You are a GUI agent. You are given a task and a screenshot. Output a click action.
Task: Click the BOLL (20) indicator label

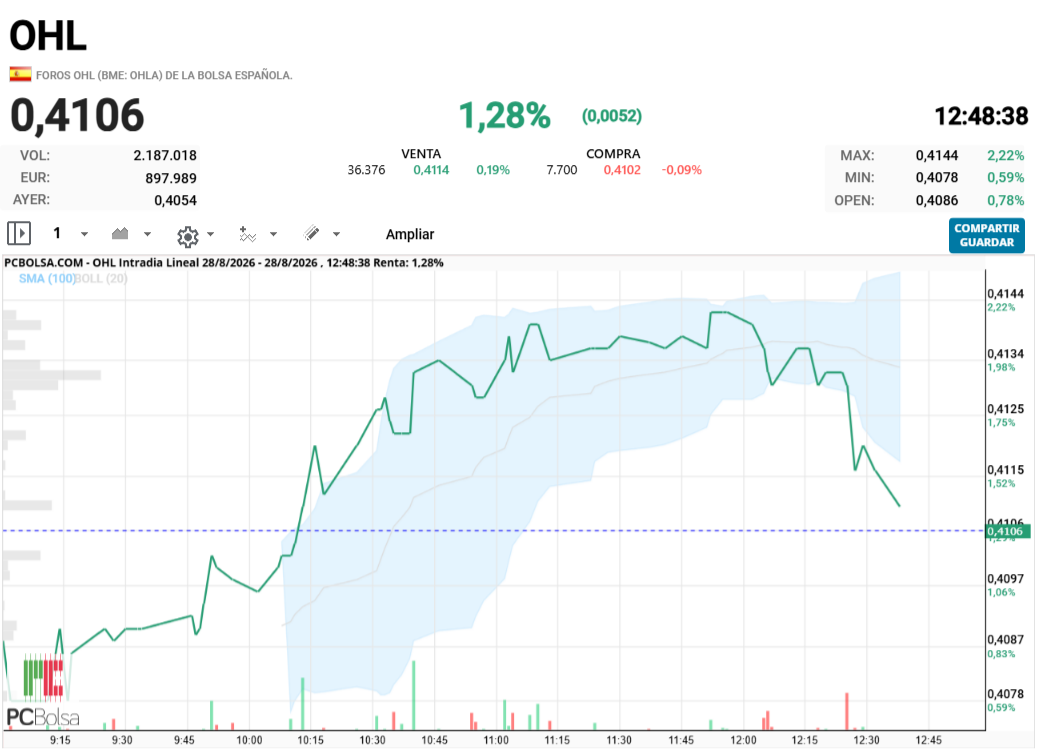click(x=101, y=278)
